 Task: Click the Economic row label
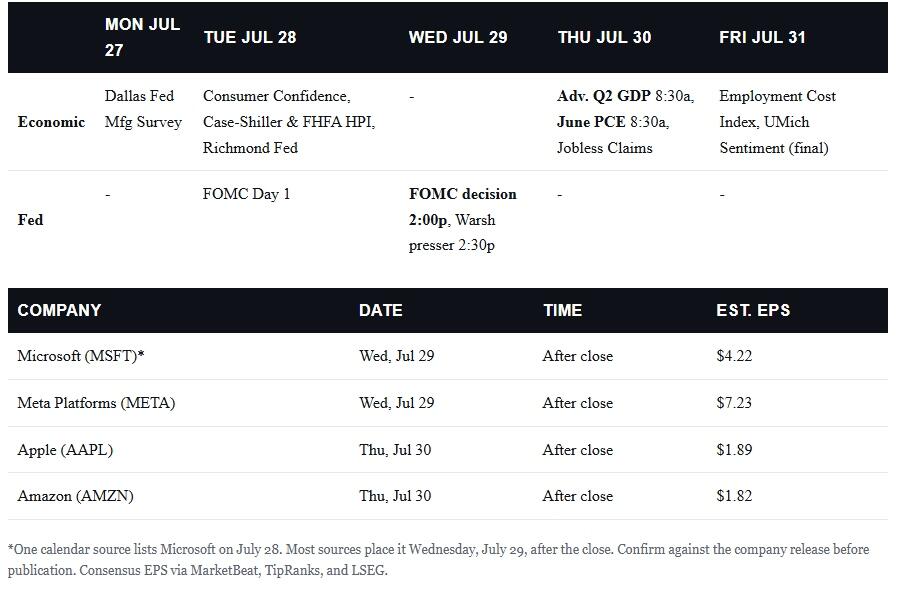[51, 122]
